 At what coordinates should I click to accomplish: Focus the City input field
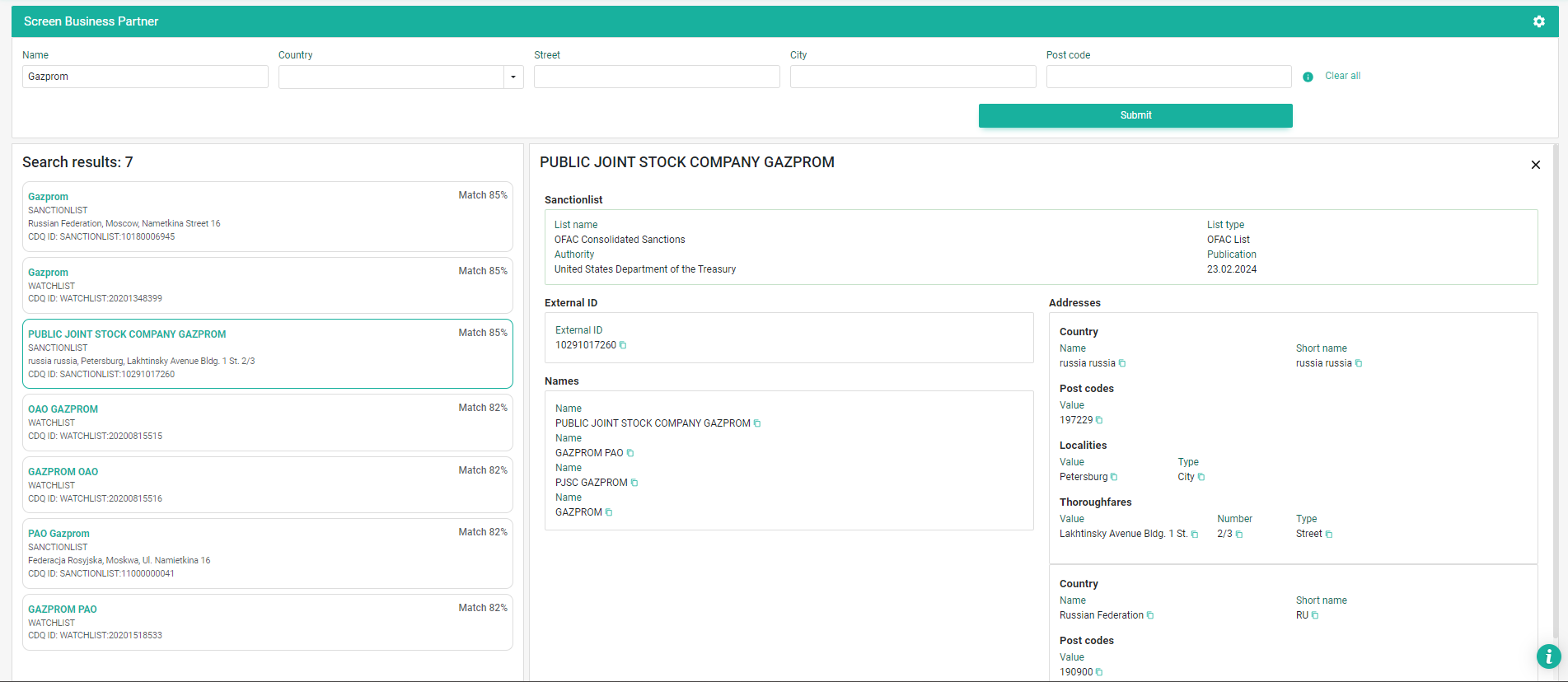point(913,77)
